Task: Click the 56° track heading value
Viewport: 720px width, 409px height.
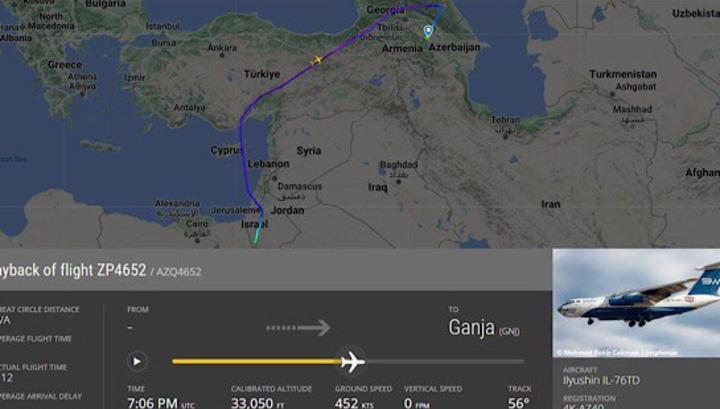Action: click(x=519, y=403)
